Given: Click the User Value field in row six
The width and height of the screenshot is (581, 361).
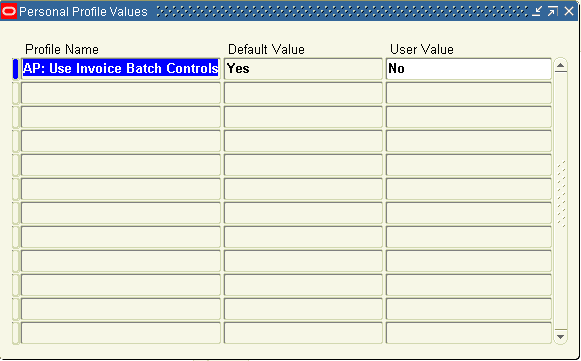Looking at the screenshot, I should click(x=469, y=189).
